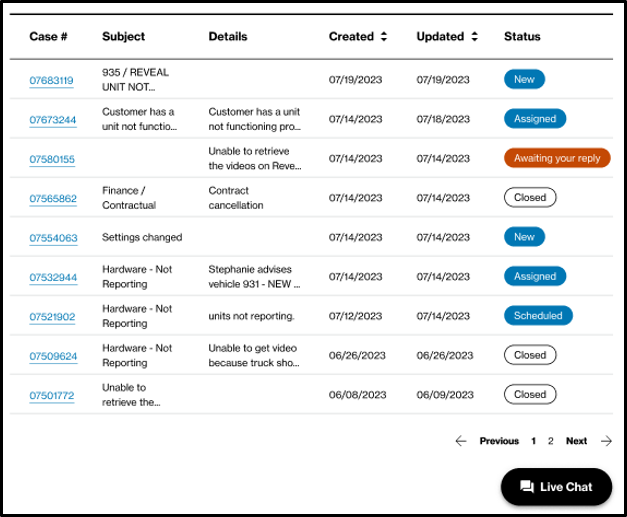
Task: Select updated date 07/18/2023
Action: [x=443, y=119]
